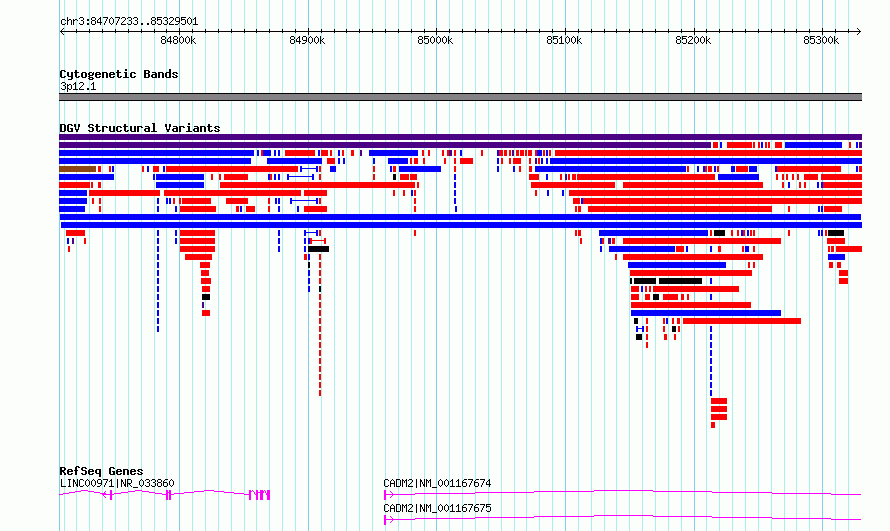The height and width of the screenshot is (531, 890).
Task: Select the CADM2|NM_001167675 transcript label
Action: click(437, 508)
